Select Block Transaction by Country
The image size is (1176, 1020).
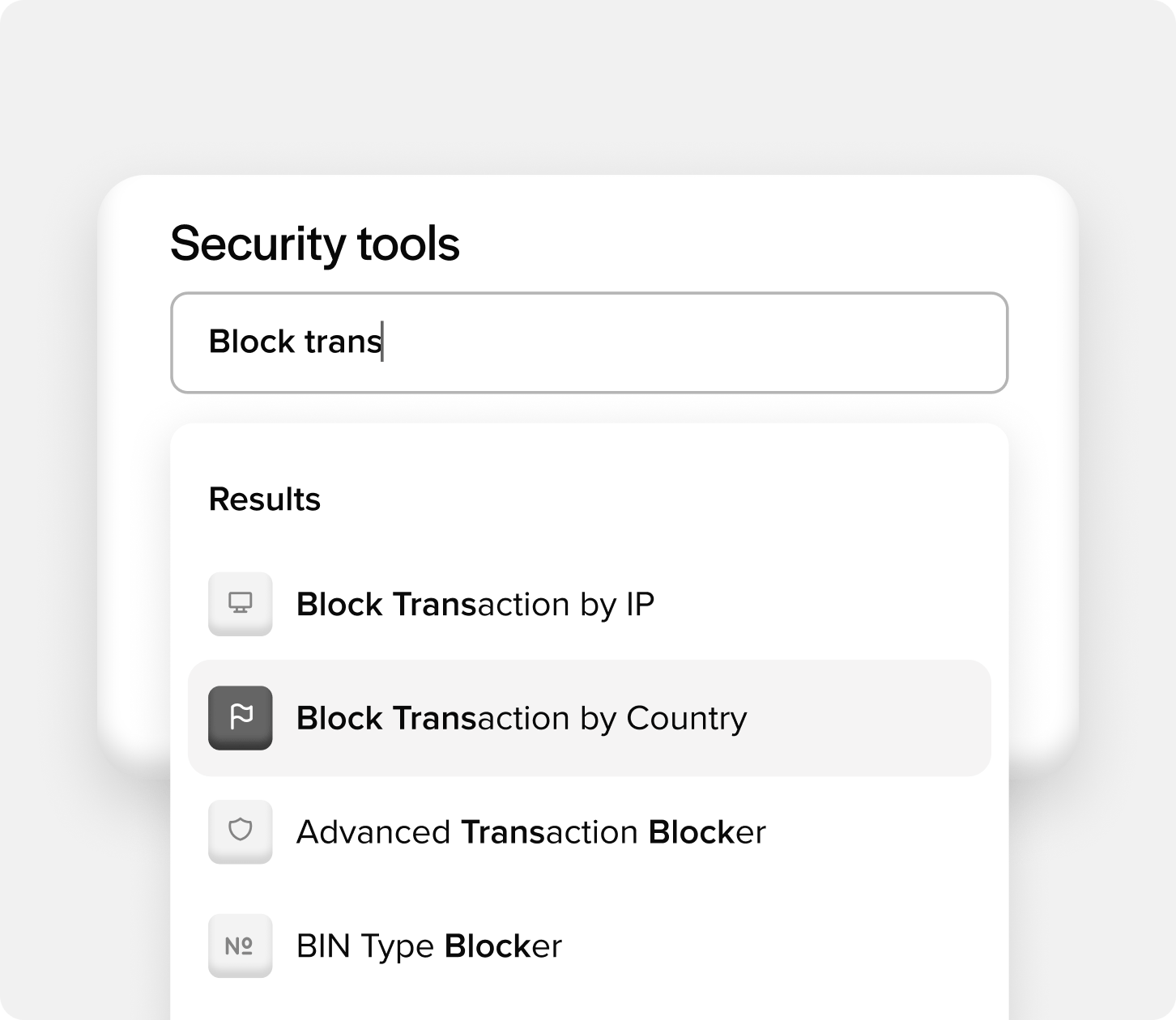tap(522, 718)
